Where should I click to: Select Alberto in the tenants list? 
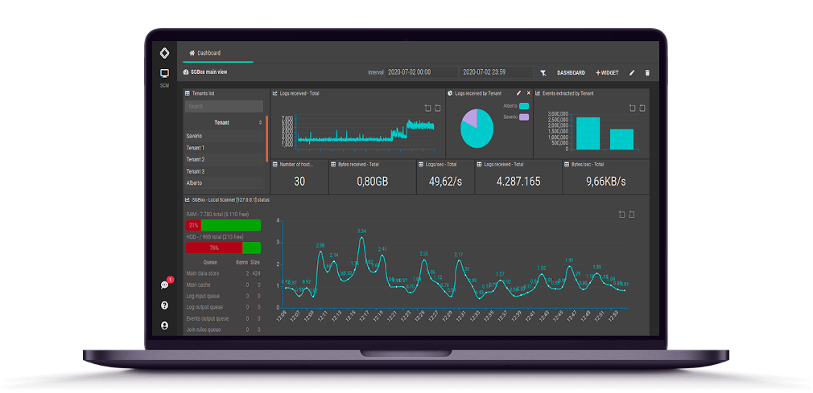tap(224, 183)
